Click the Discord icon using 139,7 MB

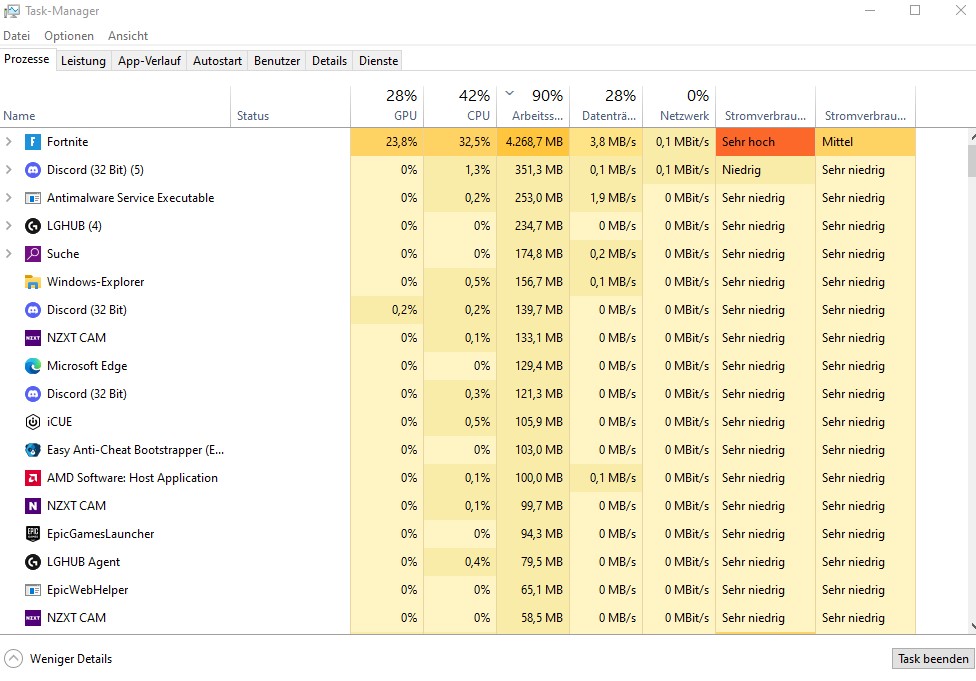(x=32, y=310)
